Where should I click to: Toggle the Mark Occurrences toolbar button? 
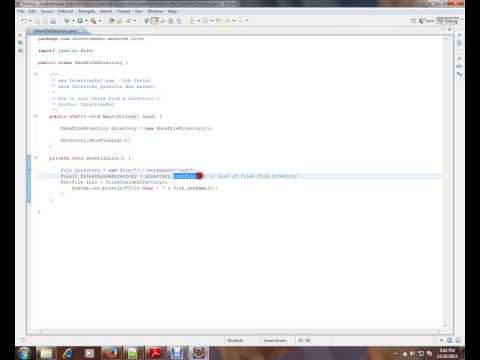[155, 21]
